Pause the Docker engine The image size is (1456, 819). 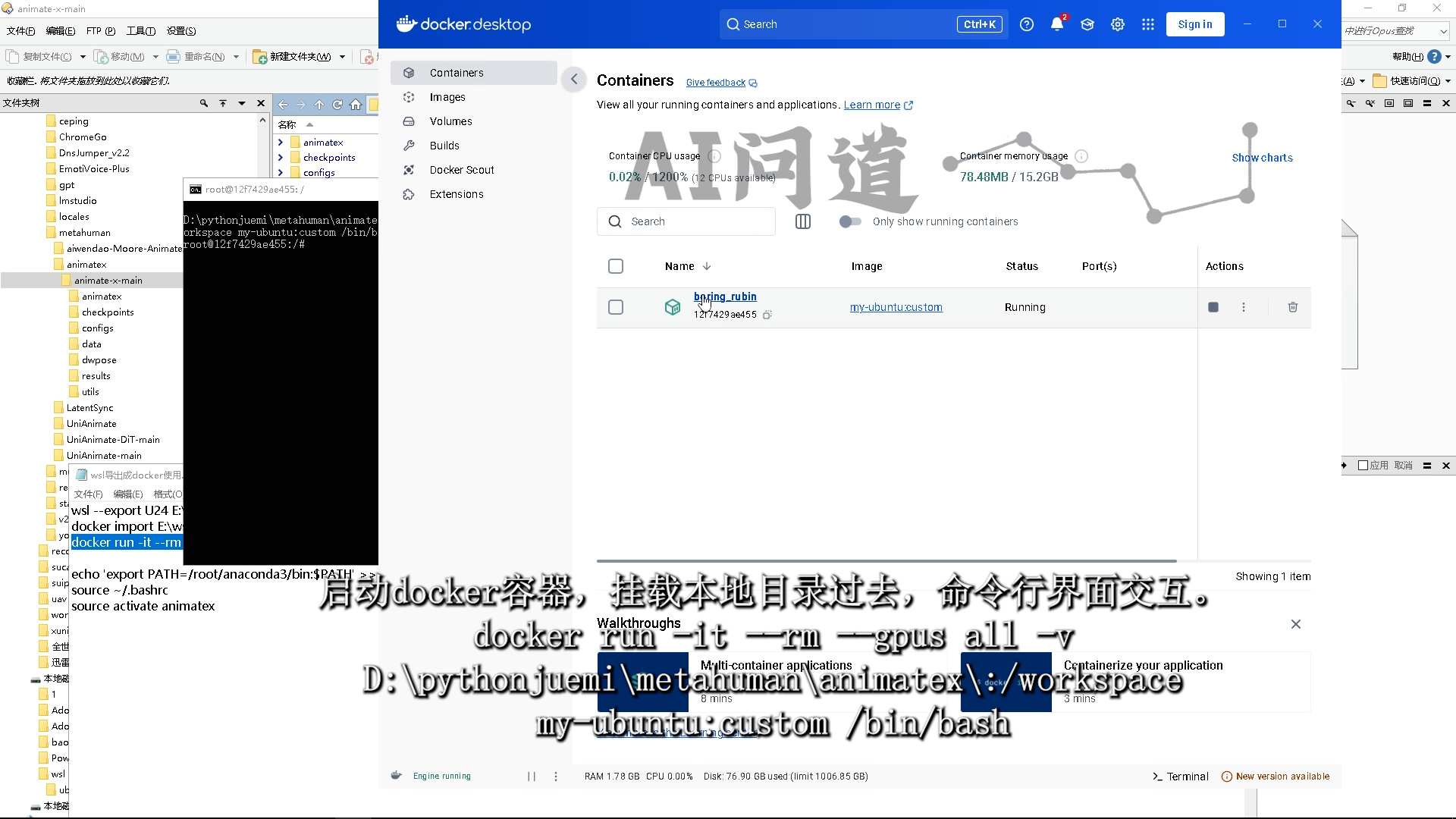click(x=532, y=776)
